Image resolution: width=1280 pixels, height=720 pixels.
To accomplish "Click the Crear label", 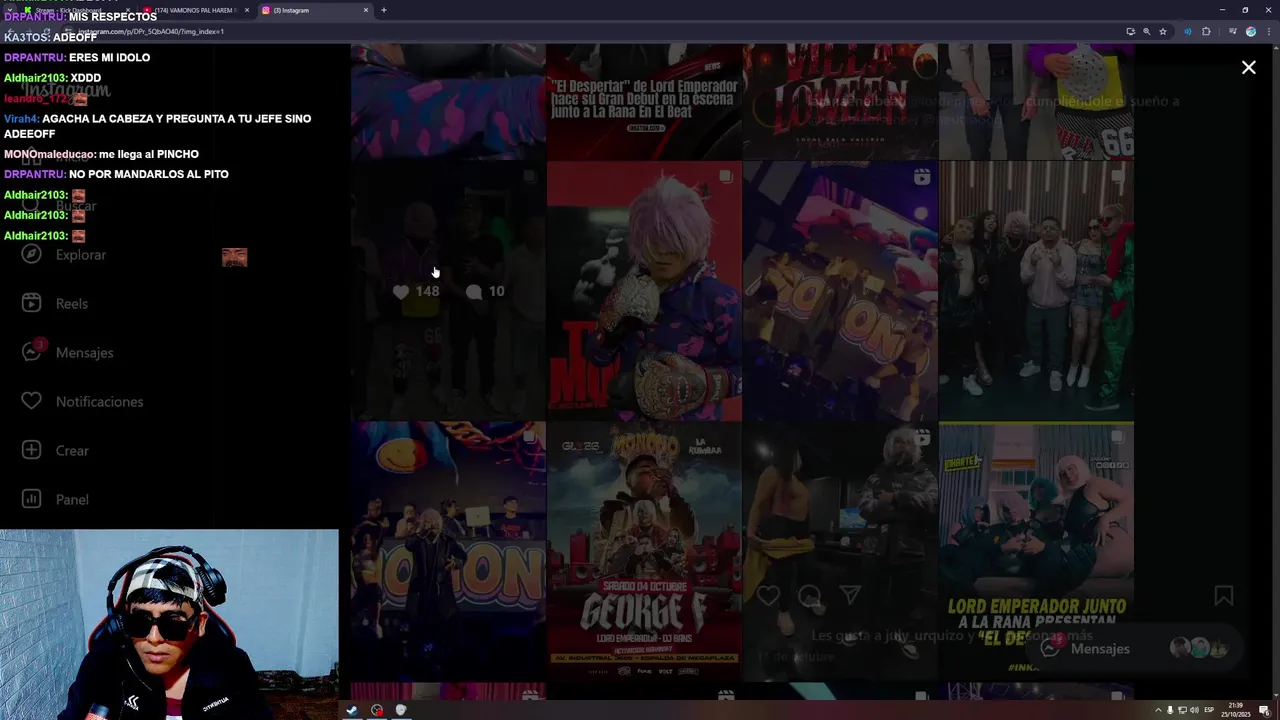I will coord(72,451).
